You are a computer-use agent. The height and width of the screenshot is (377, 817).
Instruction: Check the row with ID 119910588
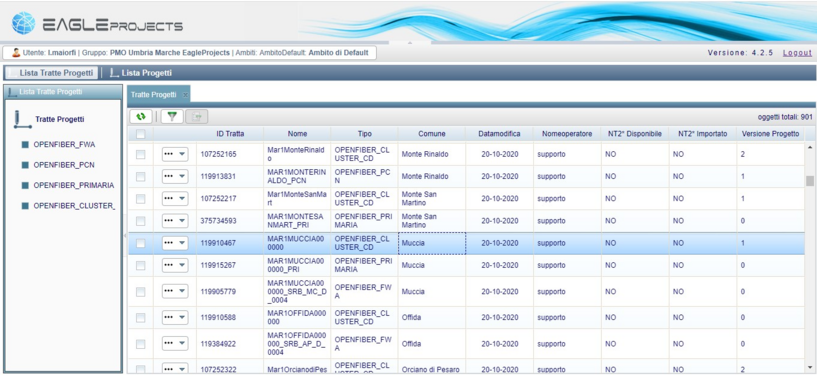[141, 318]
